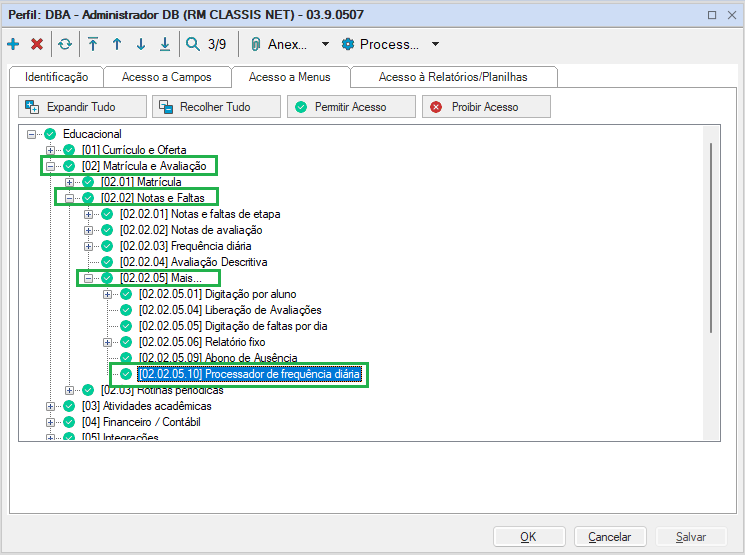745x555 pixels.
Task: Expand [02.02.05.06] Relatório fixo node
Action: click(107, 343)
